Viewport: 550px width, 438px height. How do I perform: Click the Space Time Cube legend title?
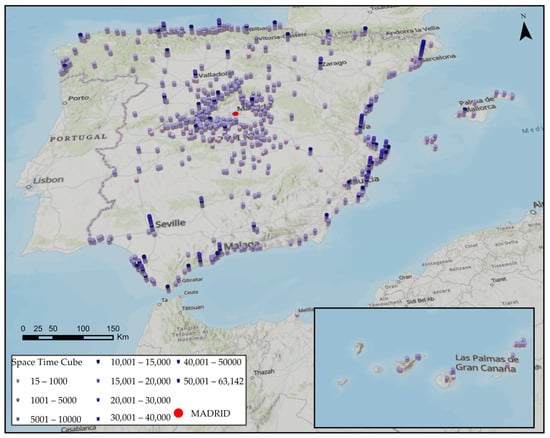coord(47,362)
